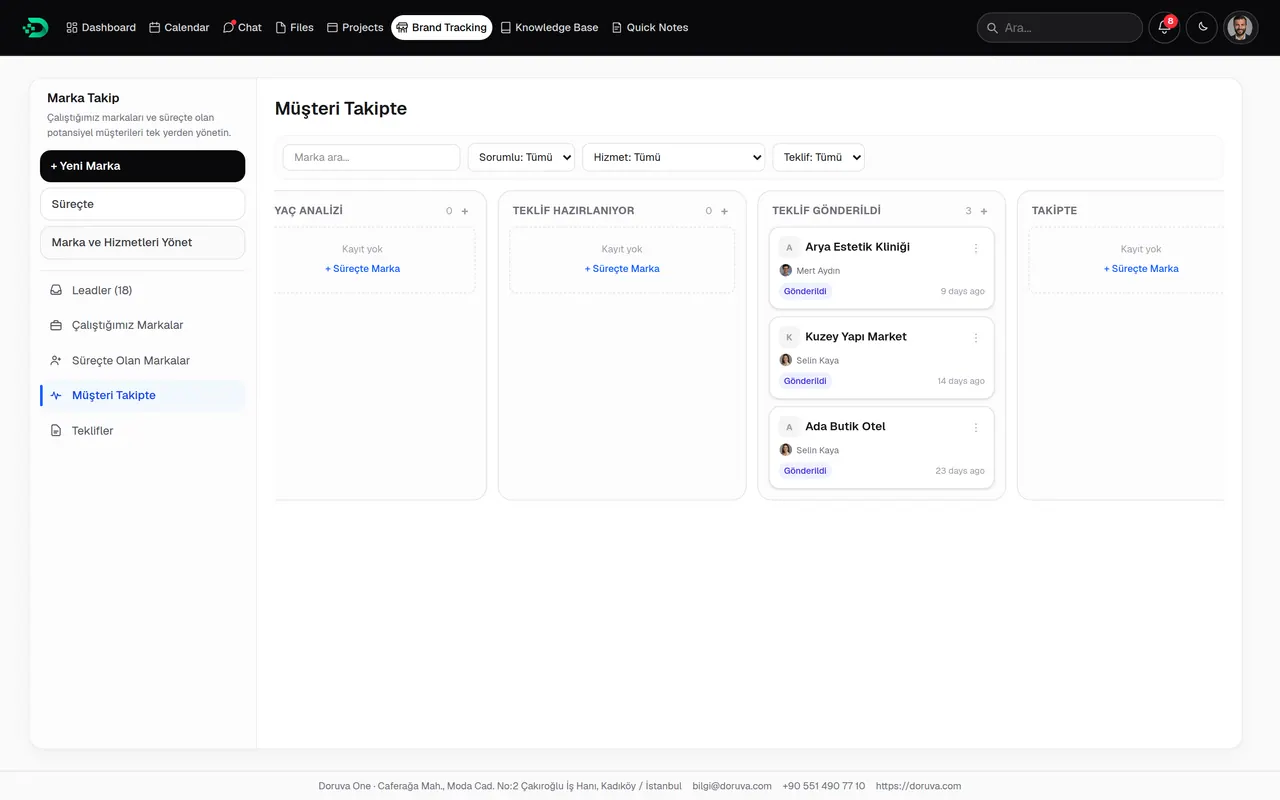Click the plus icon in the İhtiyaç Analizi column

pos(465,211)
